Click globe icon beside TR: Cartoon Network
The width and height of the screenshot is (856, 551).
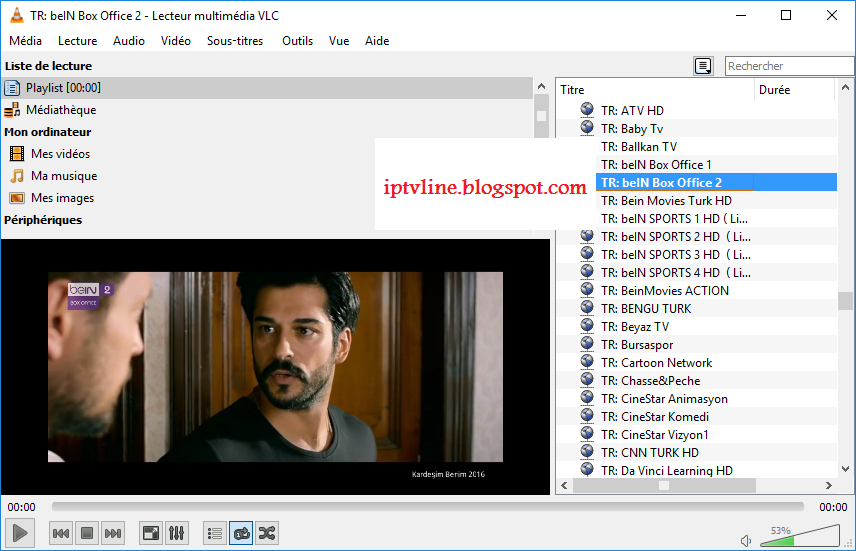click(587, 362)
